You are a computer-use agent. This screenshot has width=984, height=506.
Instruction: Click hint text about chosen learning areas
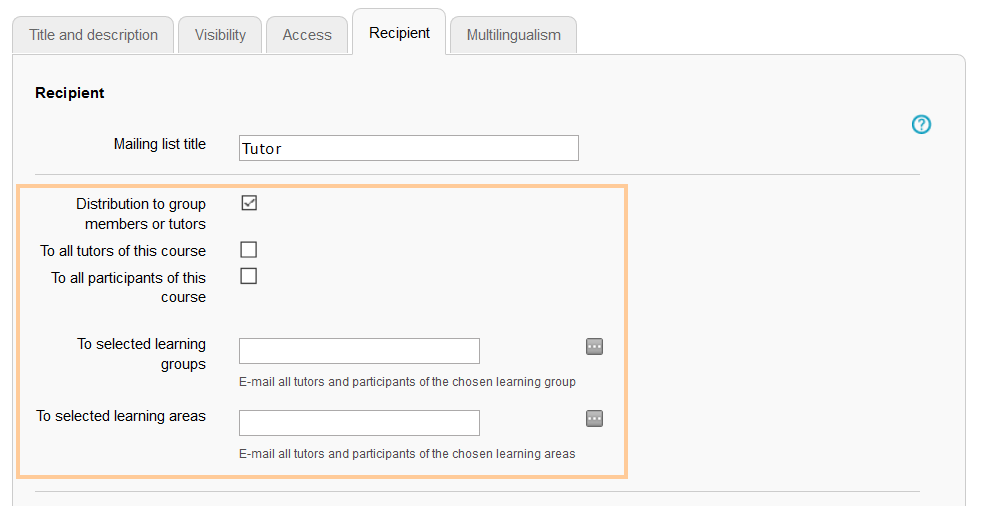(x=407, y=454)
